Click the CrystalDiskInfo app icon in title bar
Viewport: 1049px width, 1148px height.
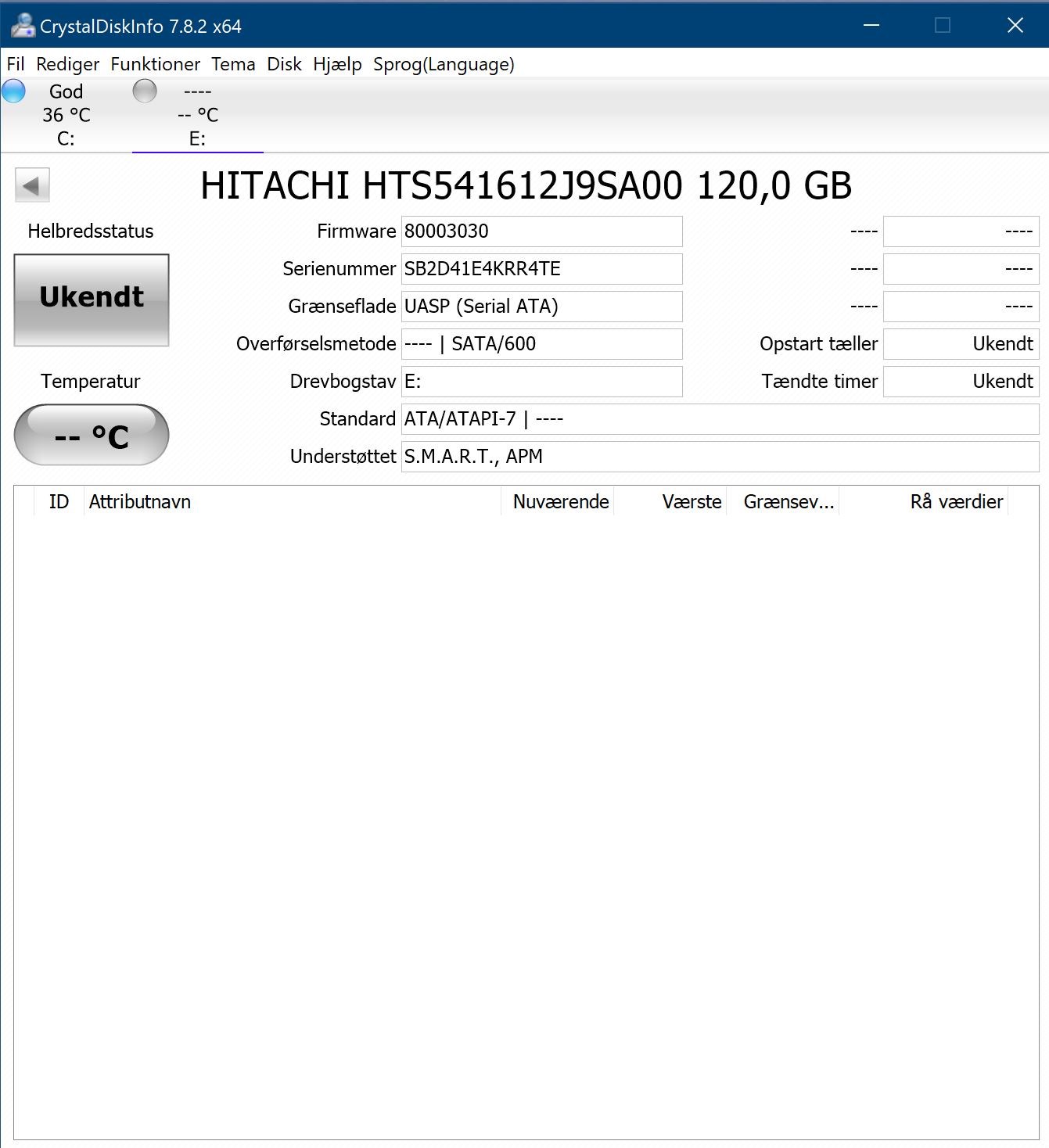coord(22,26)
